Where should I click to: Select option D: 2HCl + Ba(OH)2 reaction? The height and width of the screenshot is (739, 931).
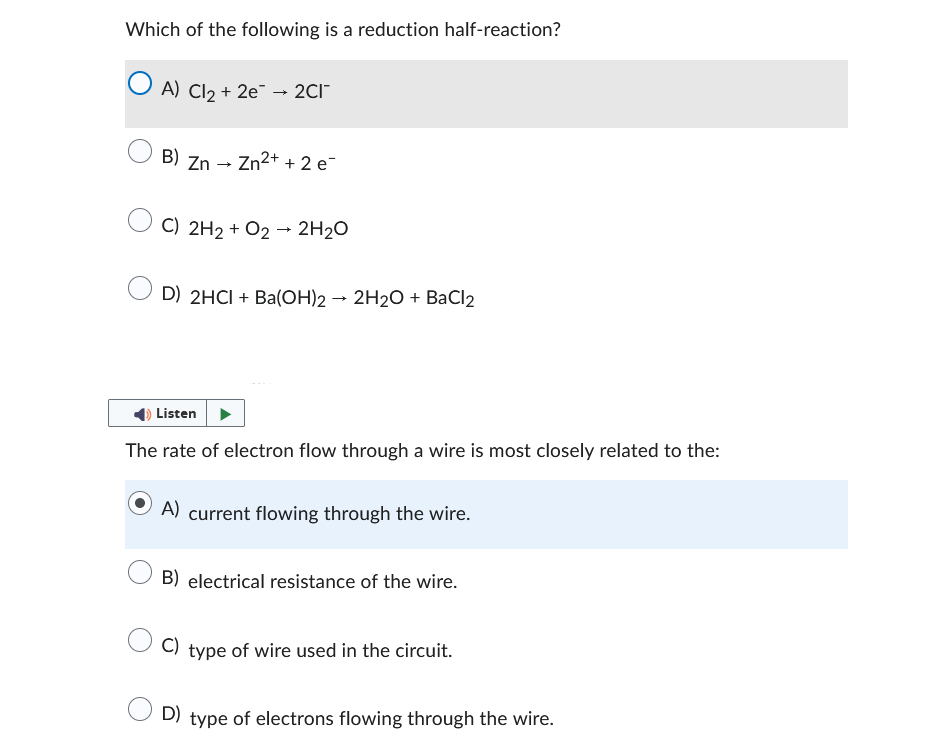point(140,287)
